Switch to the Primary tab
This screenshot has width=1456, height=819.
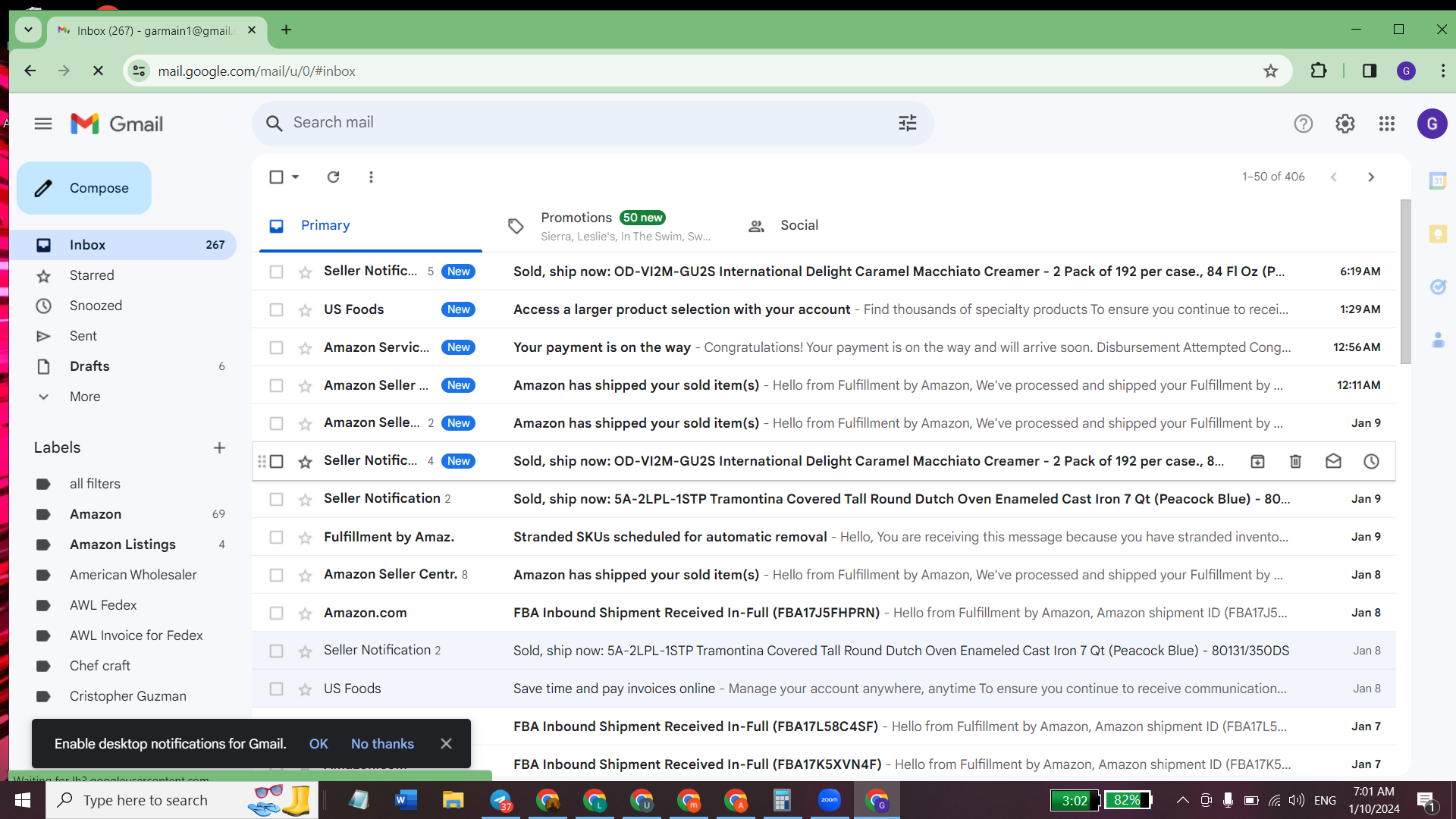pyautogui.click(x=370, y=225)
